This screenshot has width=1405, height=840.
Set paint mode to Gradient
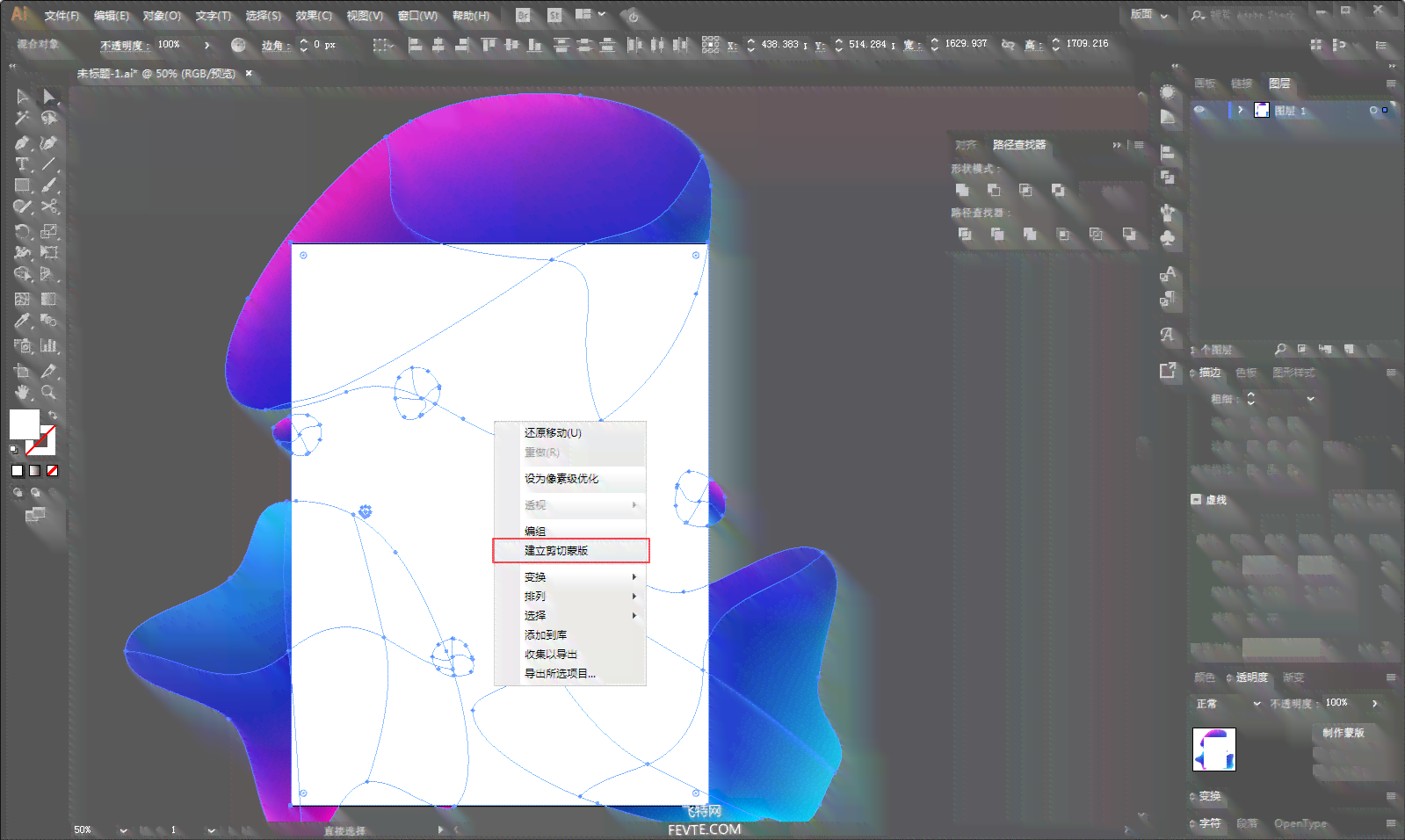tap(35, 471)
